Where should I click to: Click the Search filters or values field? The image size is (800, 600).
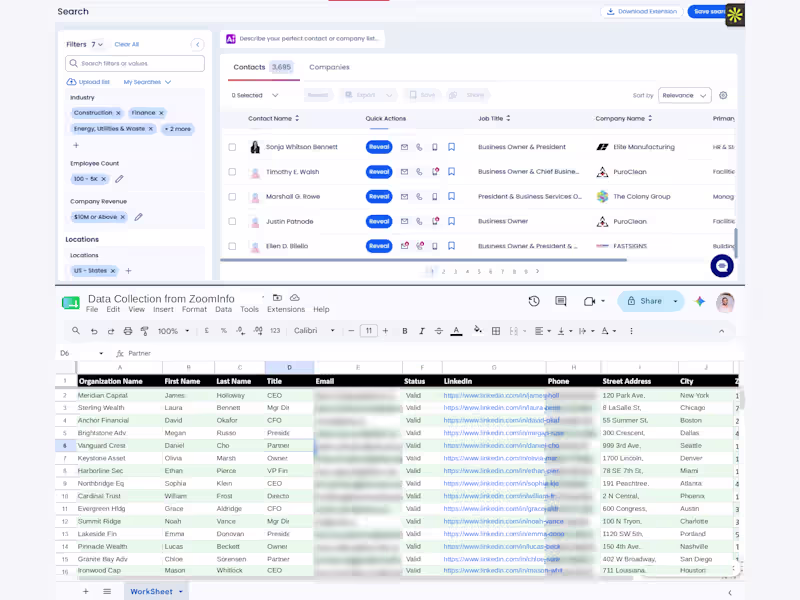(x=135, y=63)
